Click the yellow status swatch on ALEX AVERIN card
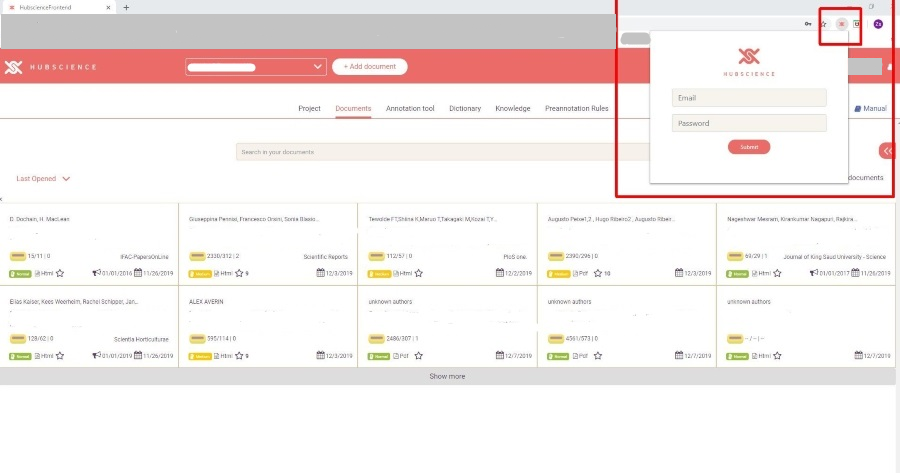 pyautogui.click(x=197, y=339)
